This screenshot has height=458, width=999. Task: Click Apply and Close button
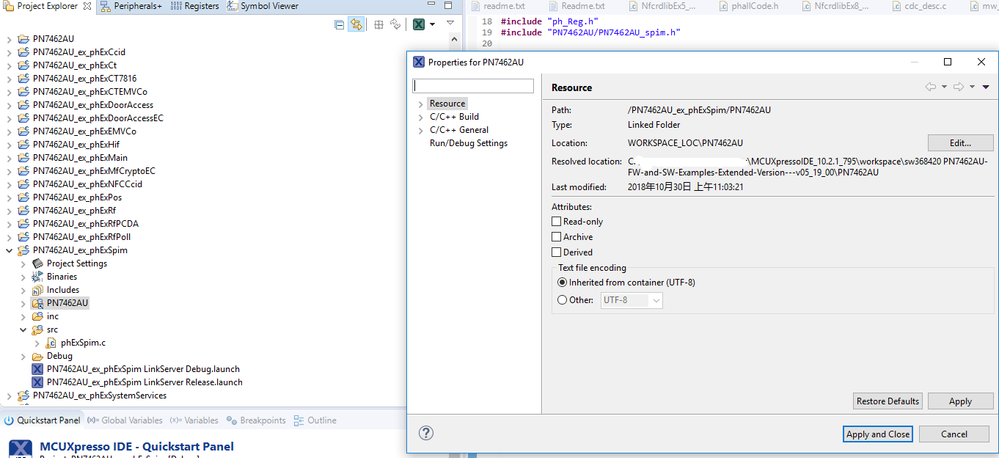[x=877, y=434]
